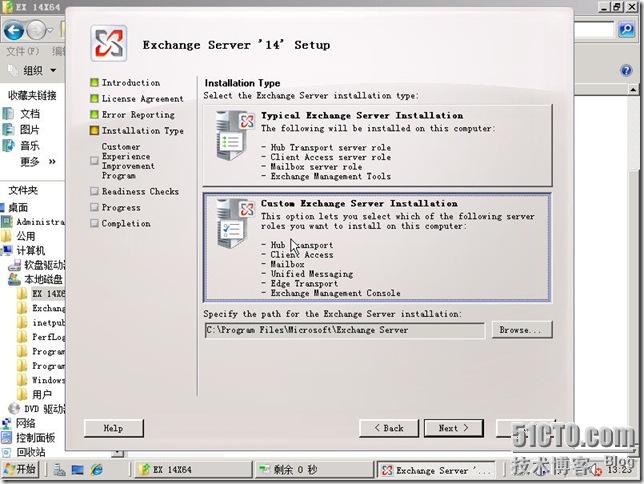Click the Readiness Checks step box
The height and width of the screenshot is (484, 644).
point(94,191)
